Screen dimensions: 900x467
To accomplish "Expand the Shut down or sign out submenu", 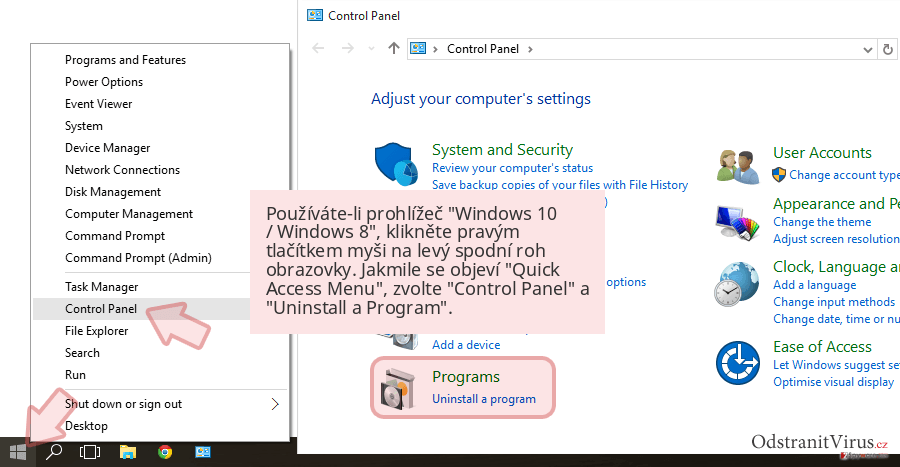I will pos(274,404).
